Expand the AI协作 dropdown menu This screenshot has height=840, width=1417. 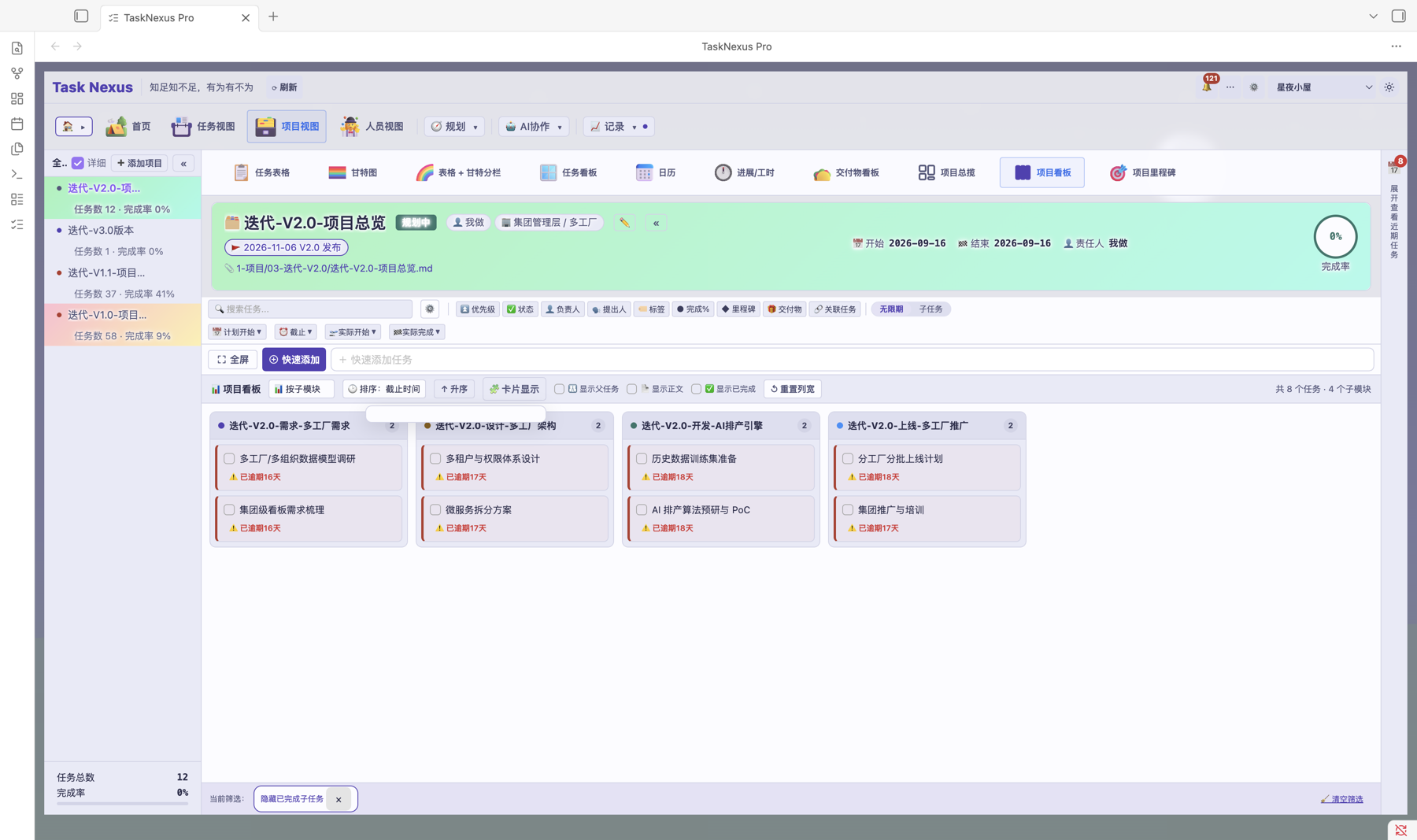534,127
